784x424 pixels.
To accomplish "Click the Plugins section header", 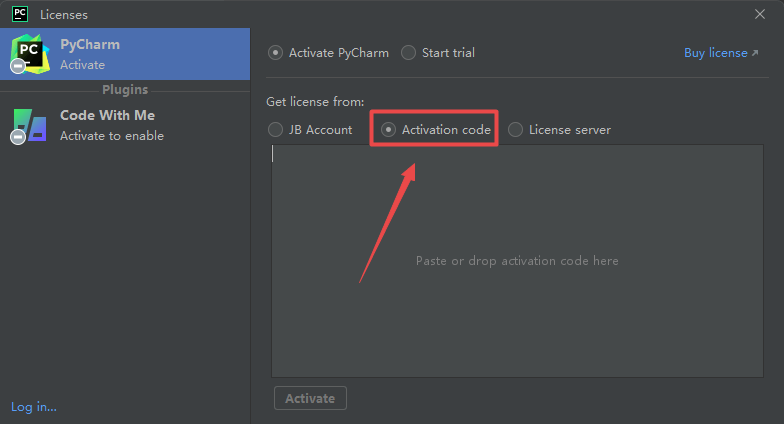I will (x=124, y=90).
